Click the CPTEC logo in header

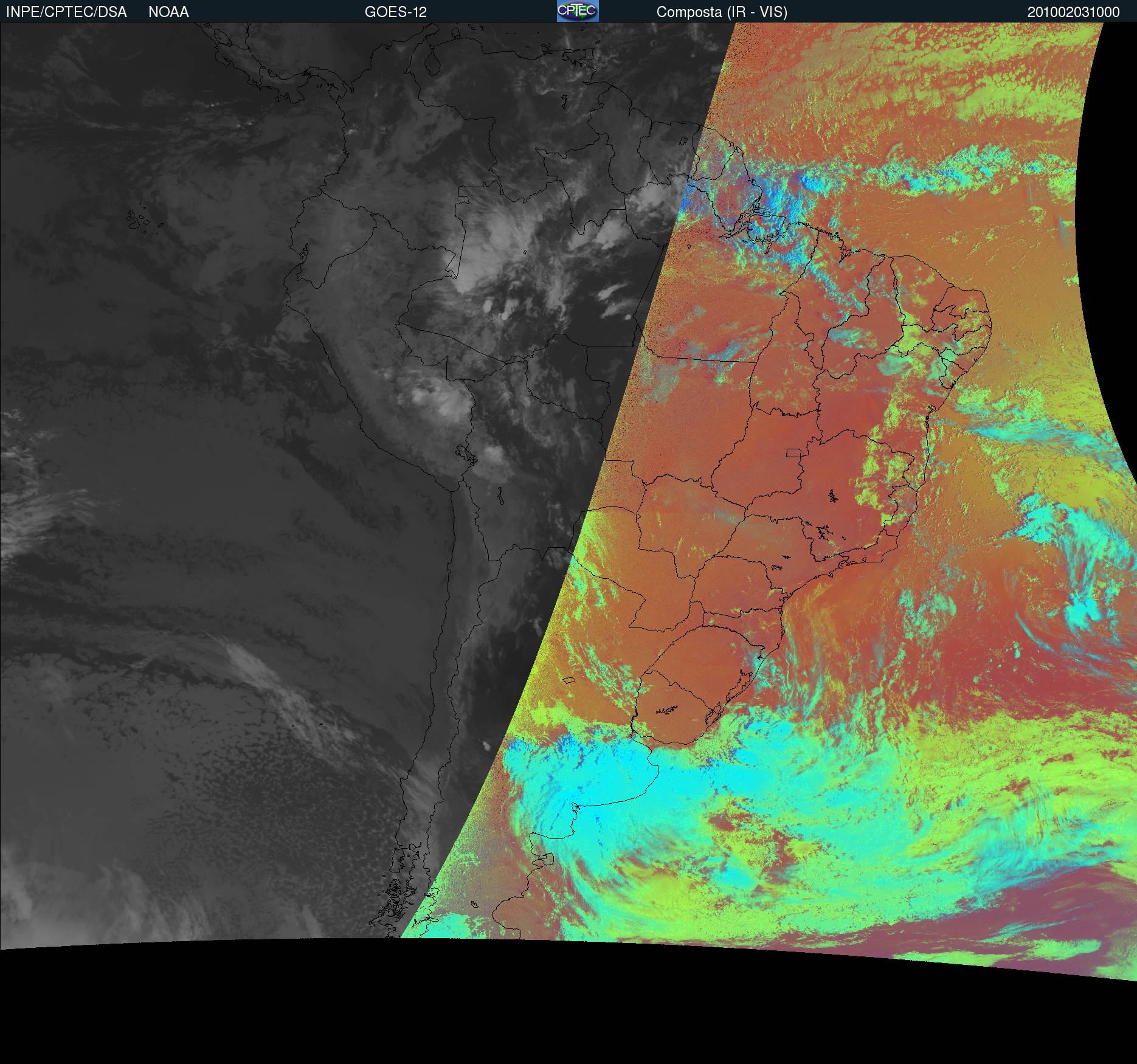[578, 11]
